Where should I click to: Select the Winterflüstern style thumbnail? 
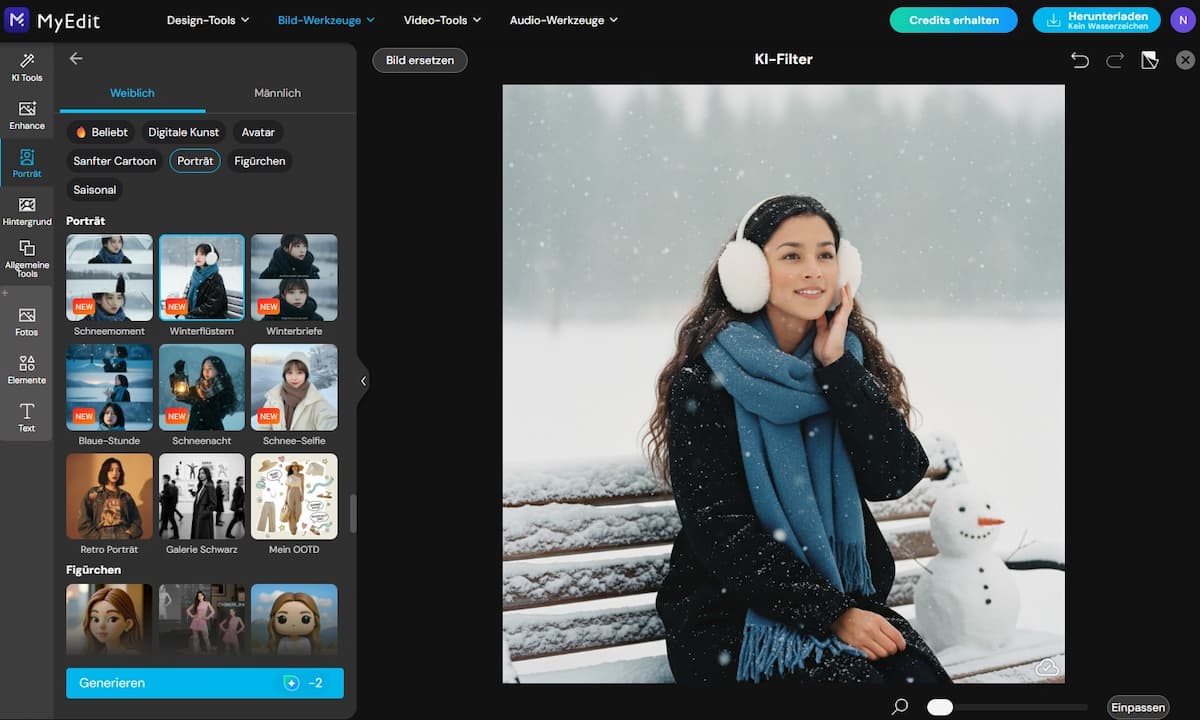pos(201,277)
